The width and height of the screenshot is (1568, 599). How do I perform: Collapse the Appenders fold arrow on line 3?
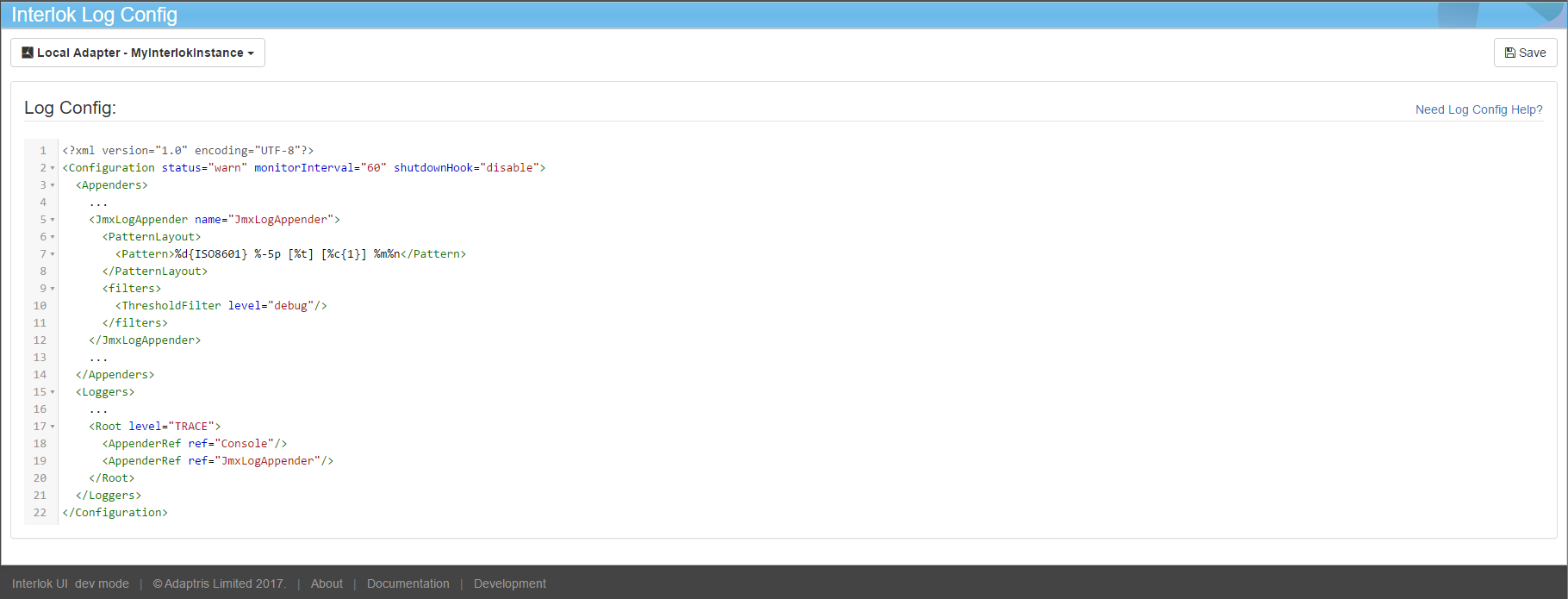click(x=53, y=185)
